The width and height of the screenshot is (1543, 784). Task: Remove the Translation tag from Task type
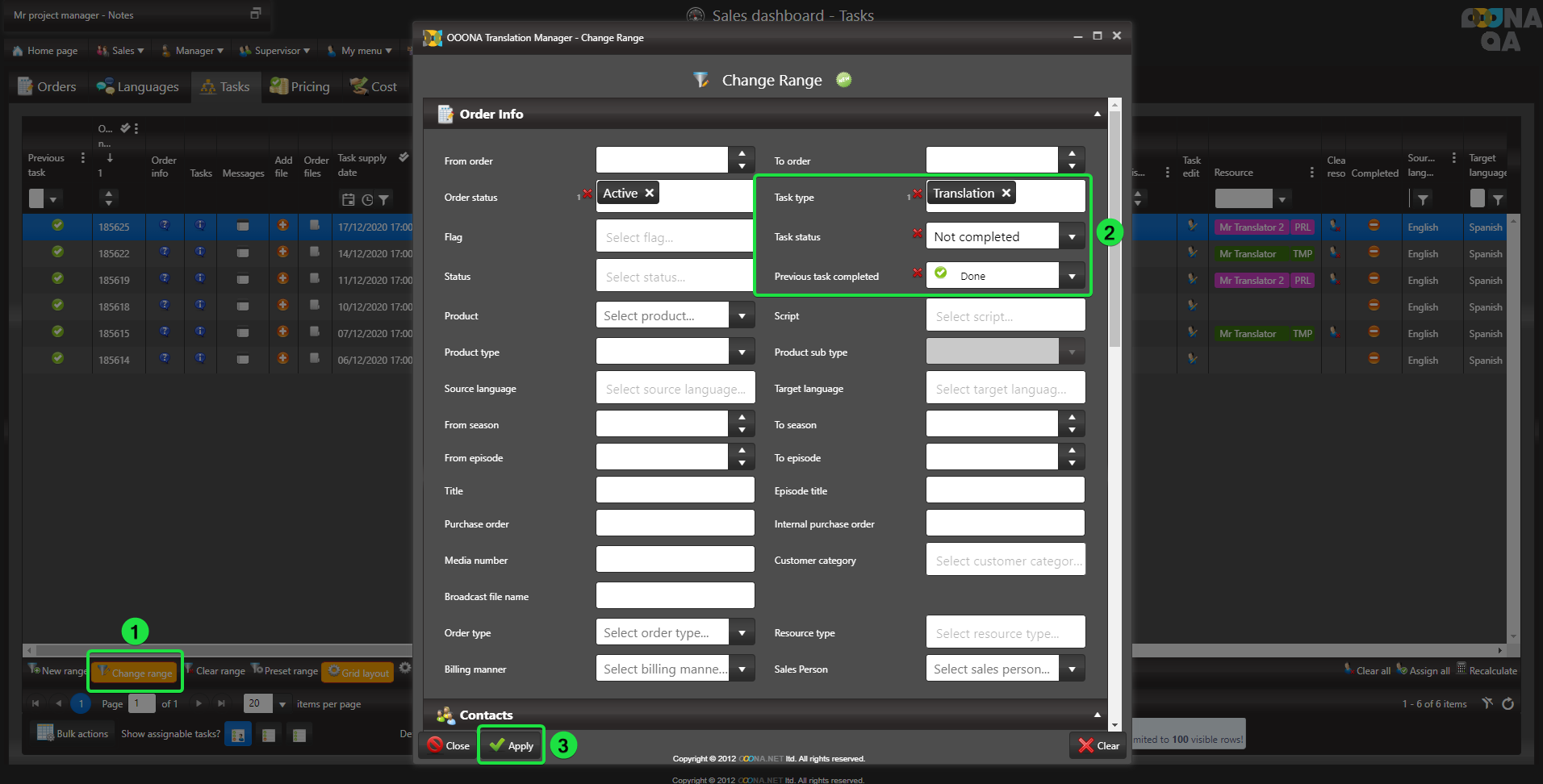tap(1006, 194)
